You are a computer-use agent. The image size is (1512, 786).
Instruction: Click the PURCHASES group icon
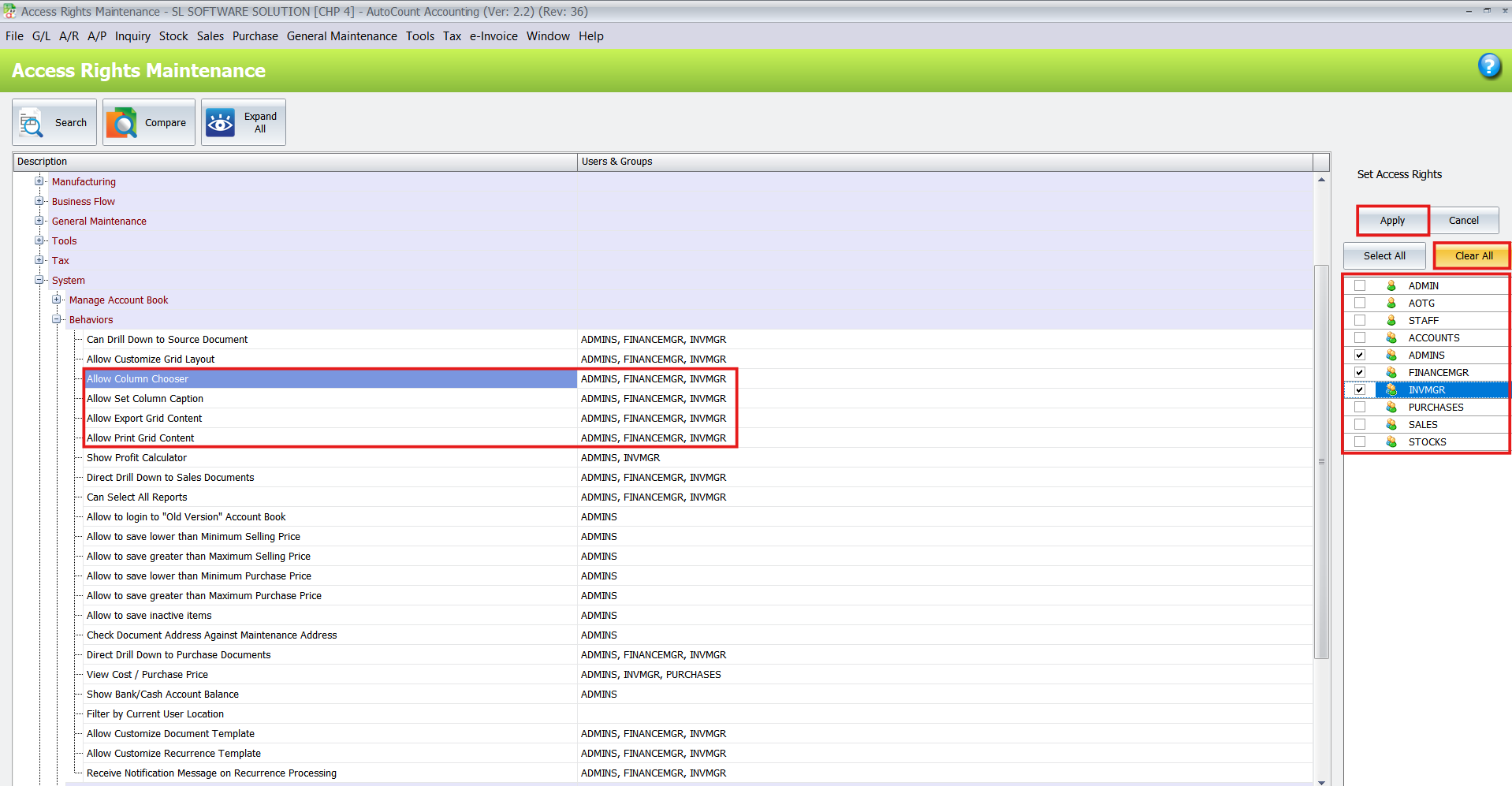tap(1391, 408)
